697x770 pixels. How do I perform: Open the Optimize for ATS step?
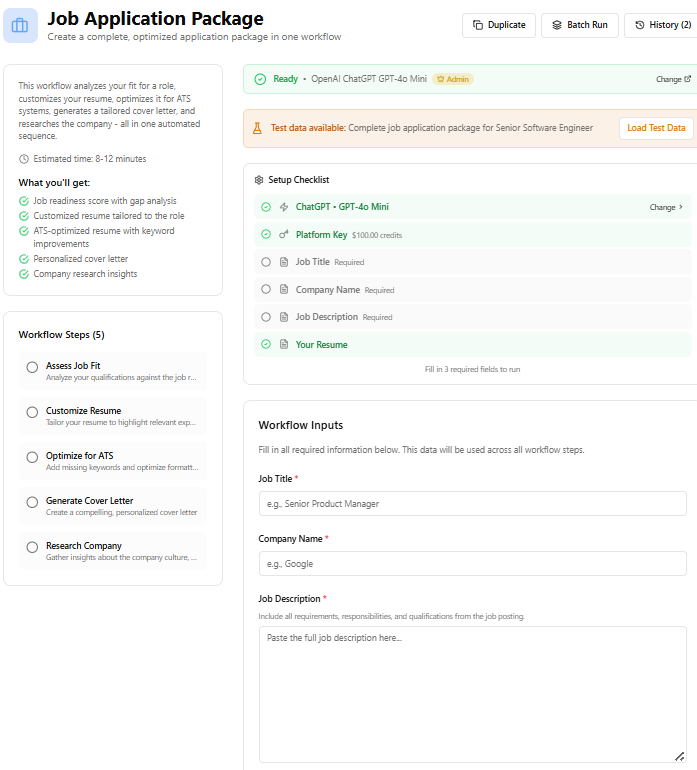[112, 461]
